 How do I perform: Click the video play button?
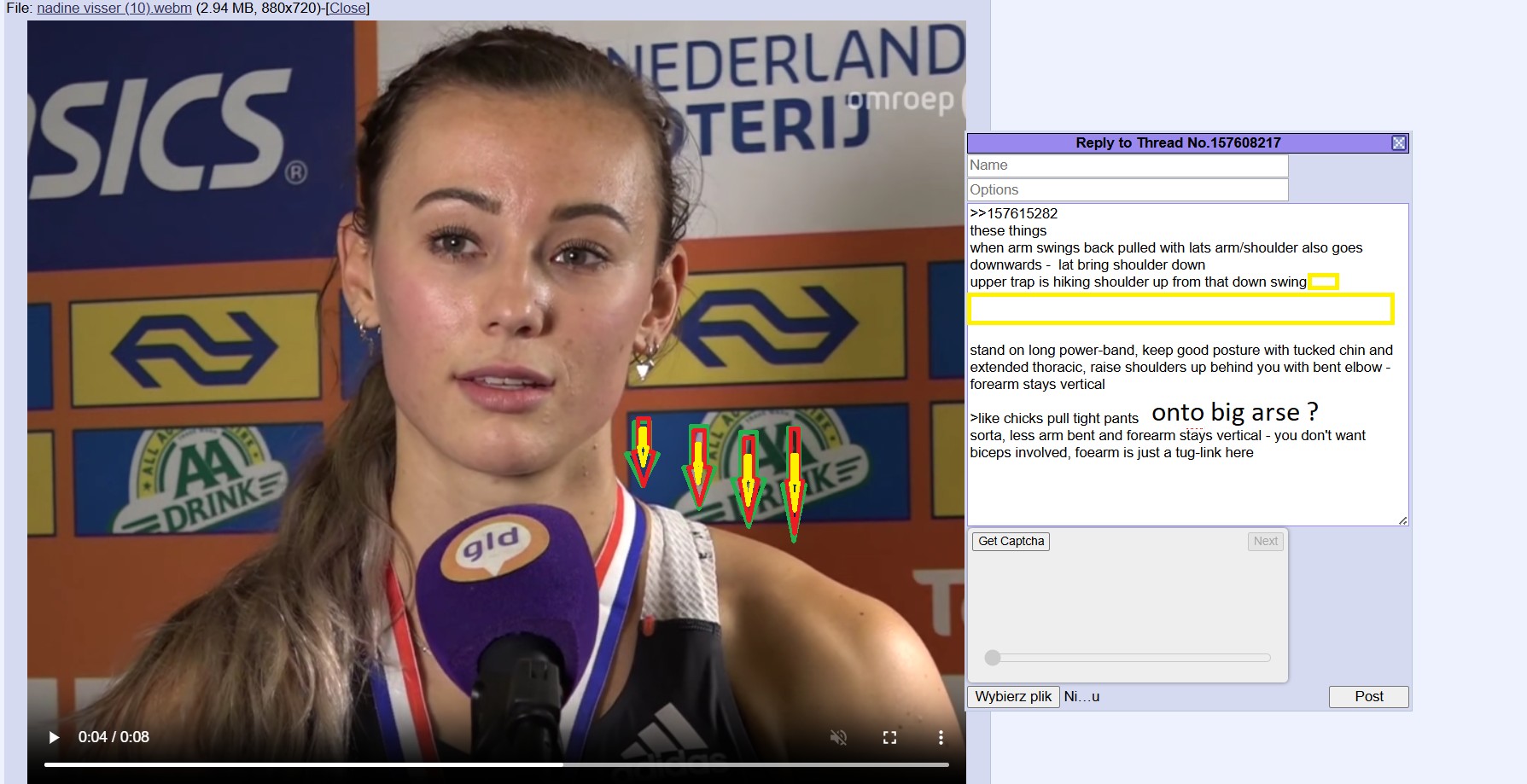(x=54, y=737)
